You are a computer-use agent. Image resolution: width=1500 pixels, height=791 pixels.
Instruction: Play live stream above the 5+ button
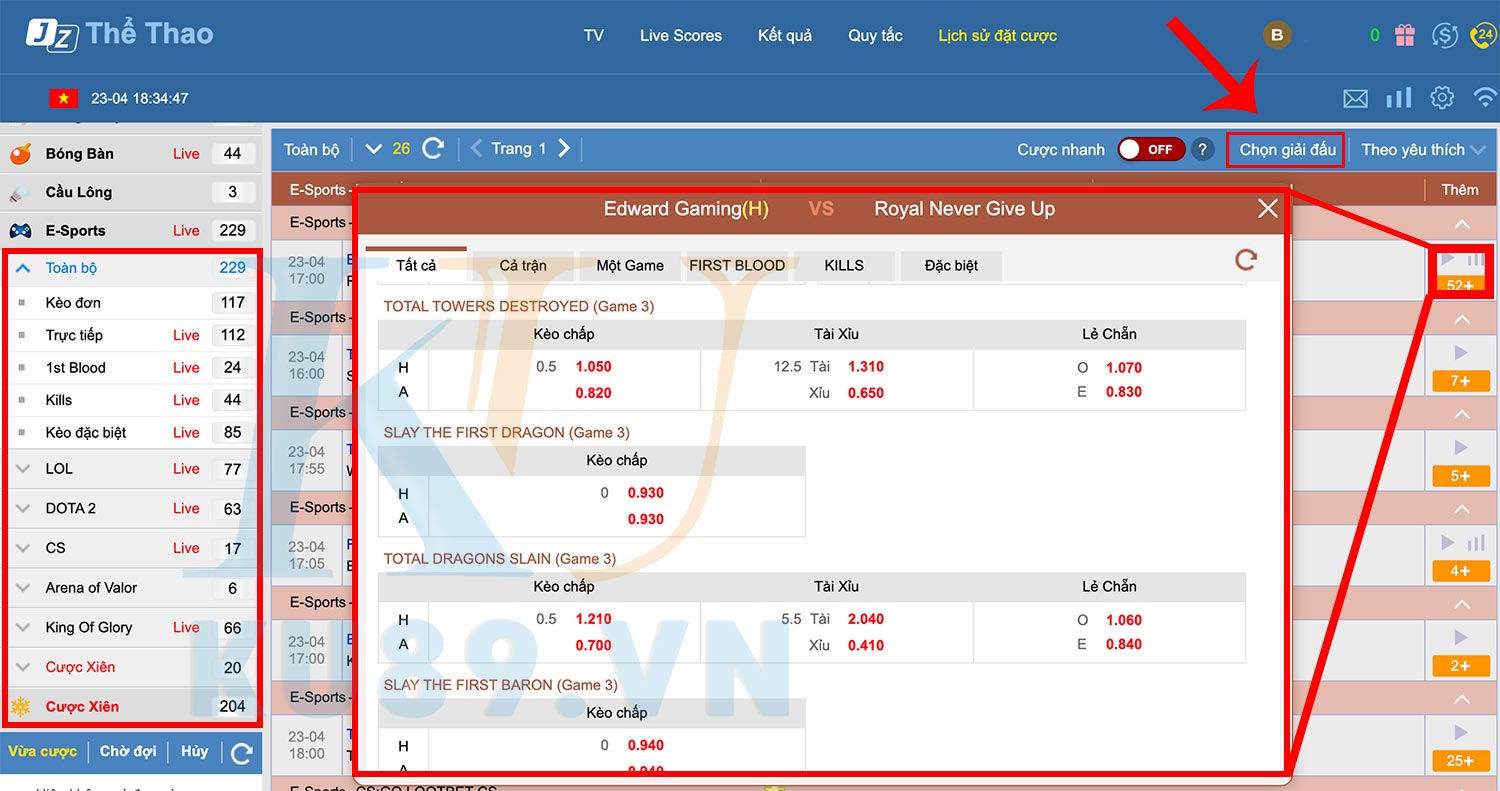(x=1460, y=447)
